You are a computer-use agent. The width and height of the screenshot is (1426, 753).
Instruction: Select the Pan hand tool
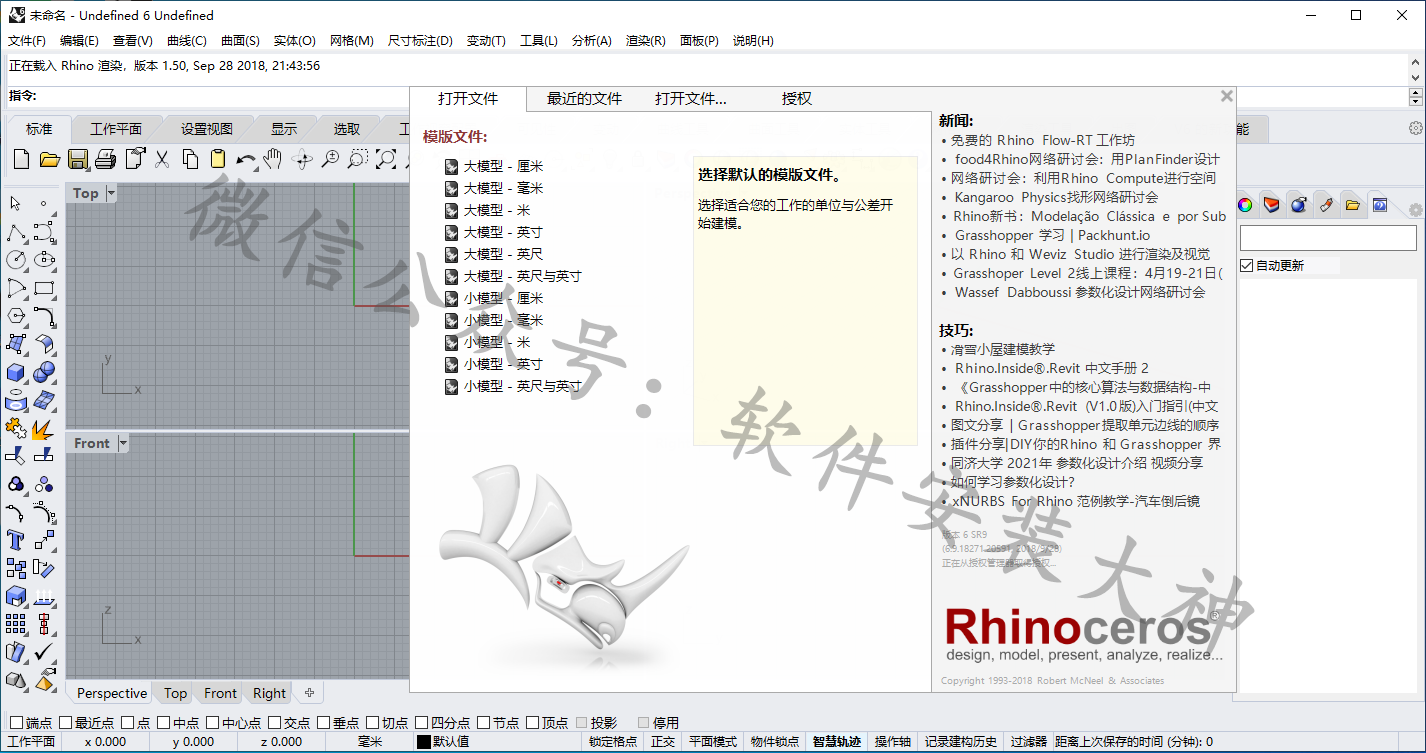tap(273, 159)
